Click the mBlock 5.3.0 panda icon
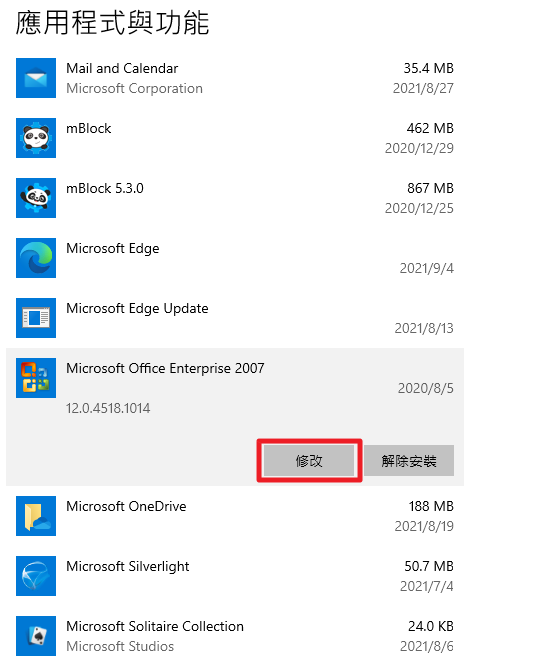Screen dimensions: 535x666 (x=36, y=198)
